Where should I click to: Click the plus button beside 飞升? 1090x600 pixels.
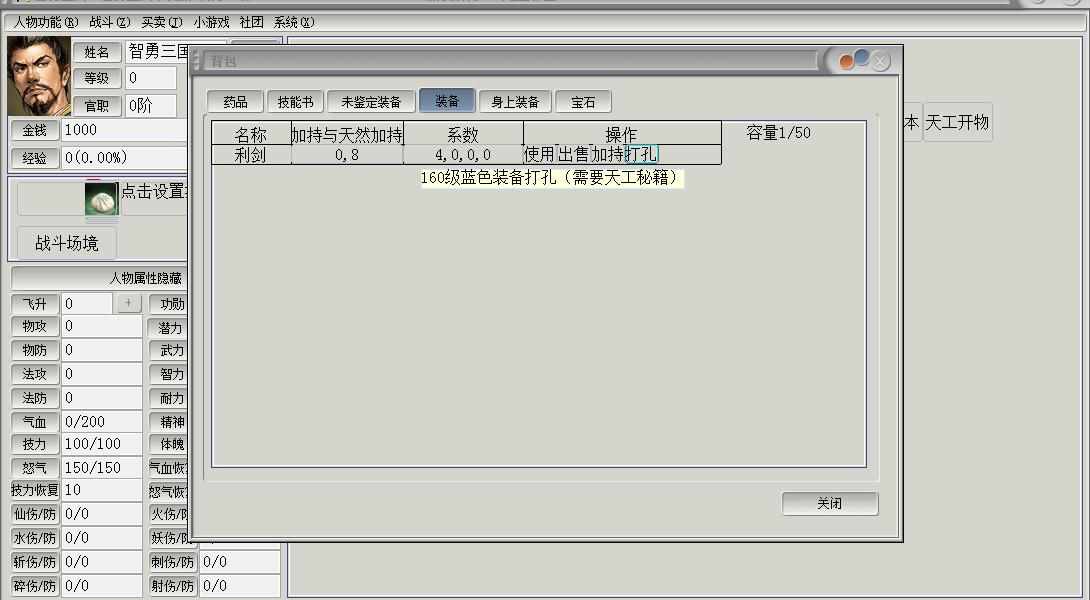click(128, 303)
